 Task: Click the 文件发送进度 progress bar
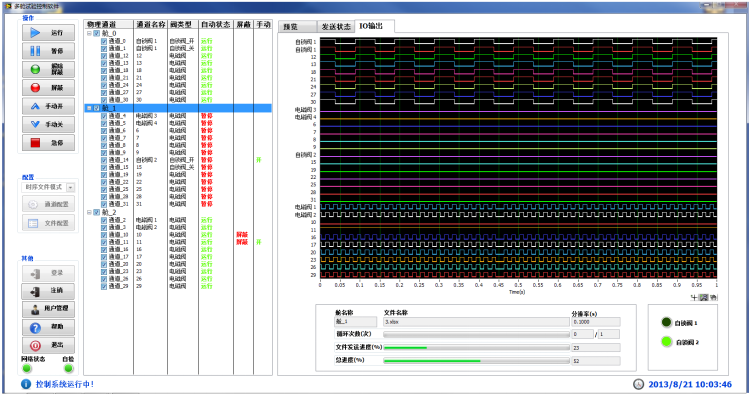click(x=476, y=348)
